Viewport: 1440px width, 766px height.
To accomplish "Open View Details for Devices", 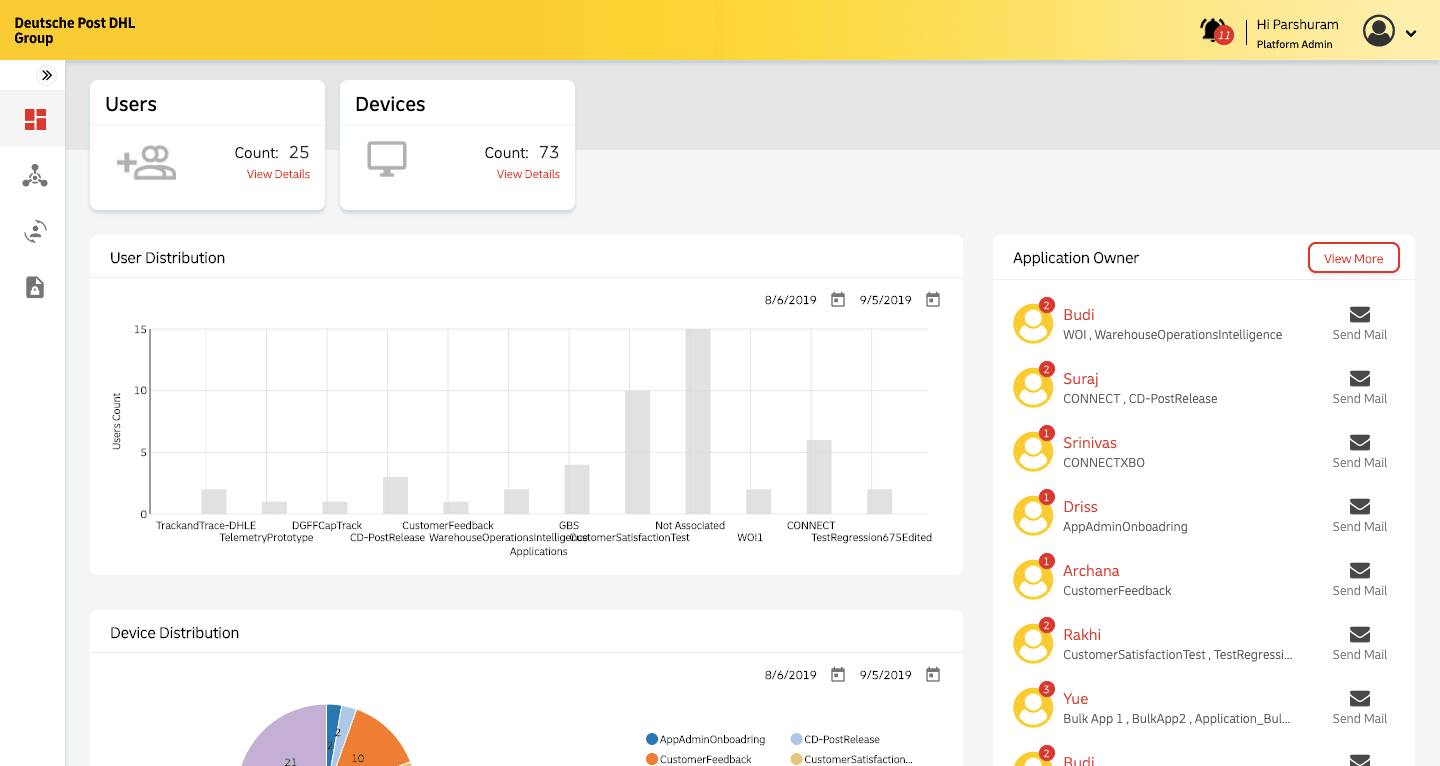I will pyautogui.click(x=528, y=174).
